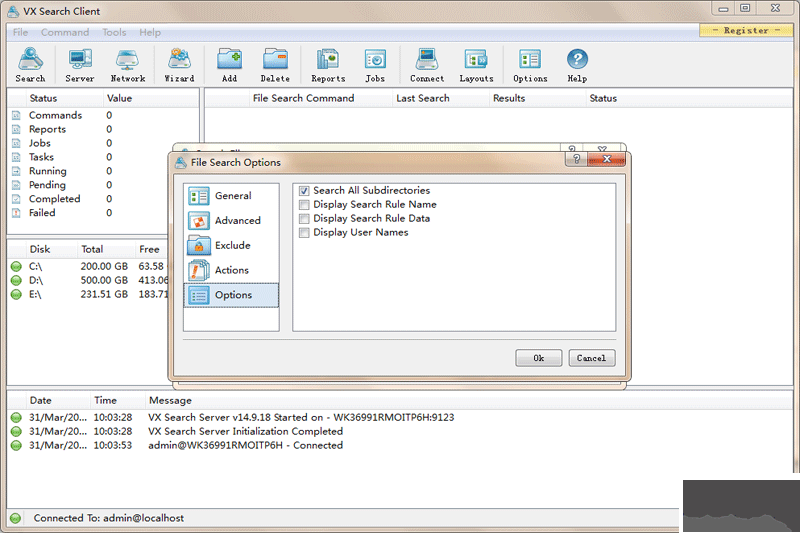Select the Jobs status row
The image size is (800, 533).
[x=103, y=143]
